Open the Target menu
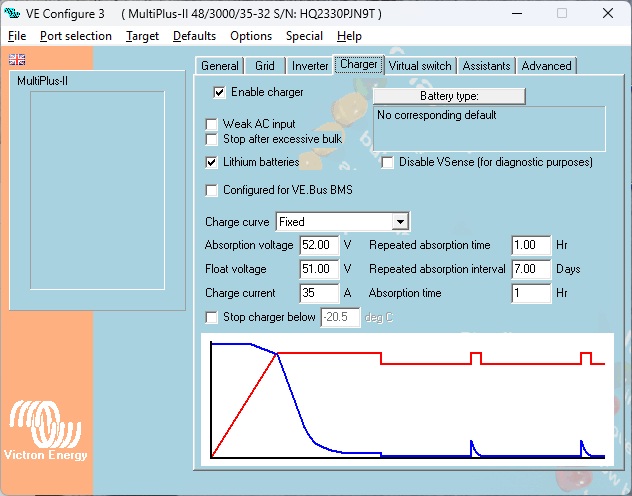Image resolution: width=632 pixels, height=496 pixels. click(142, 36)
